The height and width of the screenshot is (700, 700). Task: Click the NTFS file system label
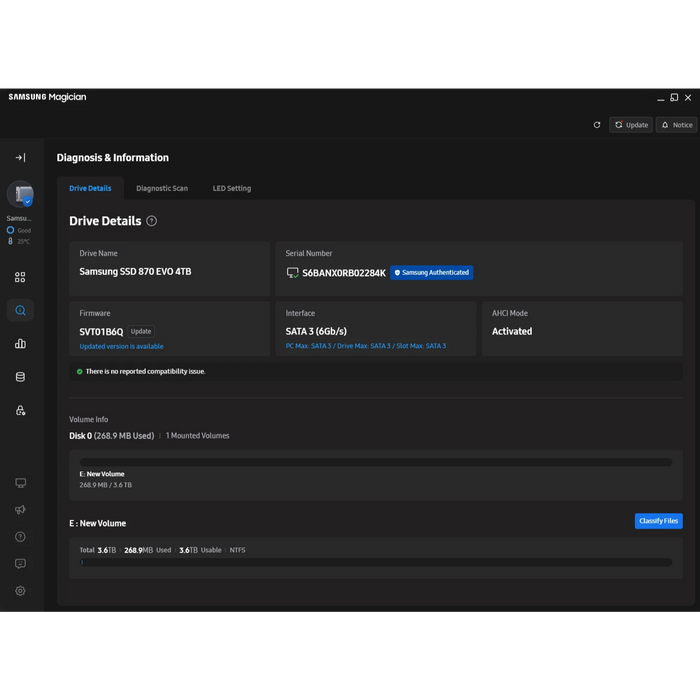(238, 550)
